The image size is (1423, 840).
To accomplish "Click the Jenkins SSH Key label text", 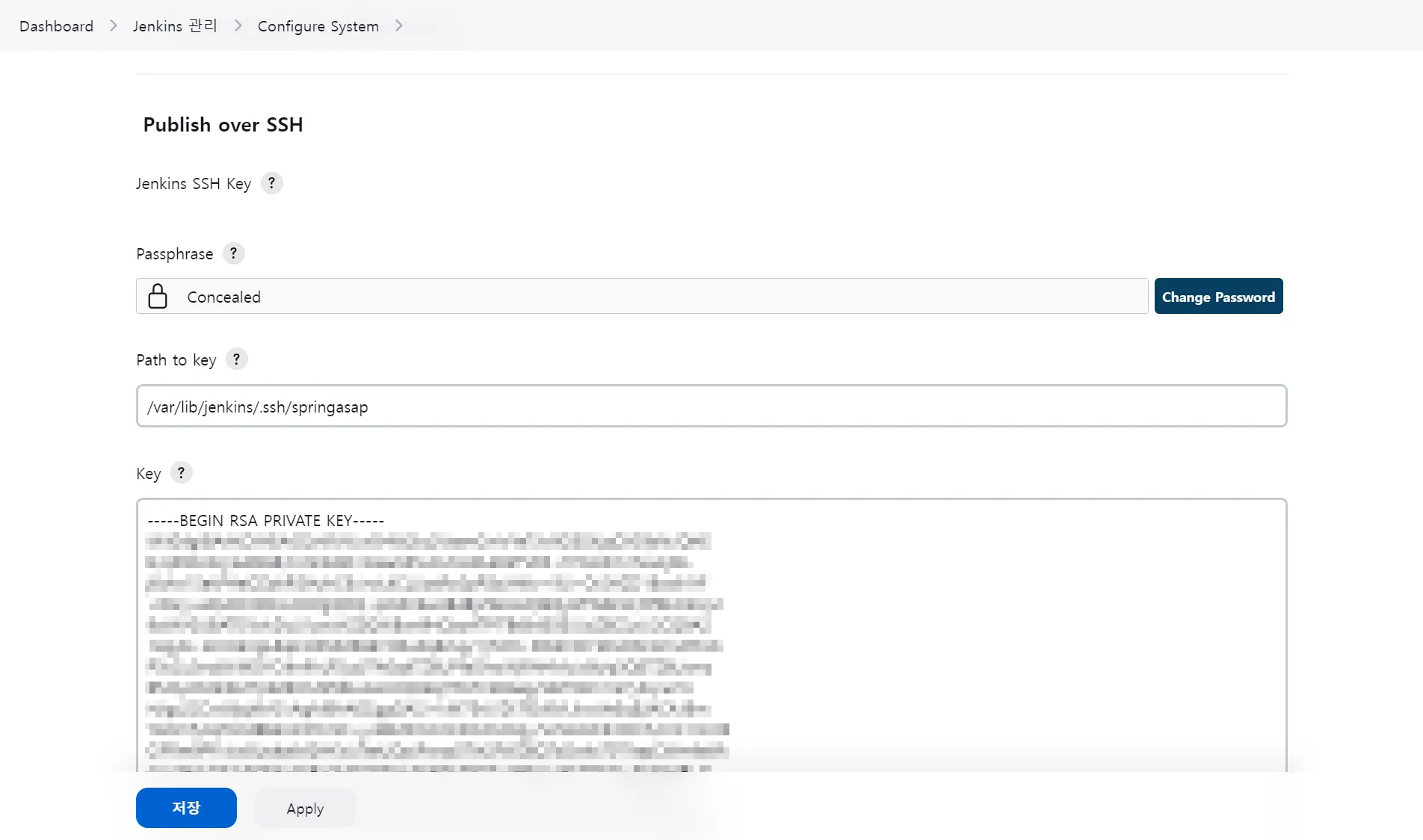I will point(193,184).
